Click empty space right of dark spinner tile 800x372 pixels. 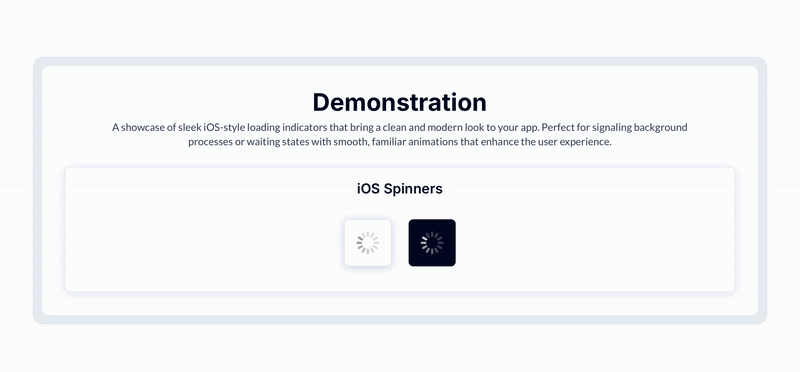[x=594, y=242]
